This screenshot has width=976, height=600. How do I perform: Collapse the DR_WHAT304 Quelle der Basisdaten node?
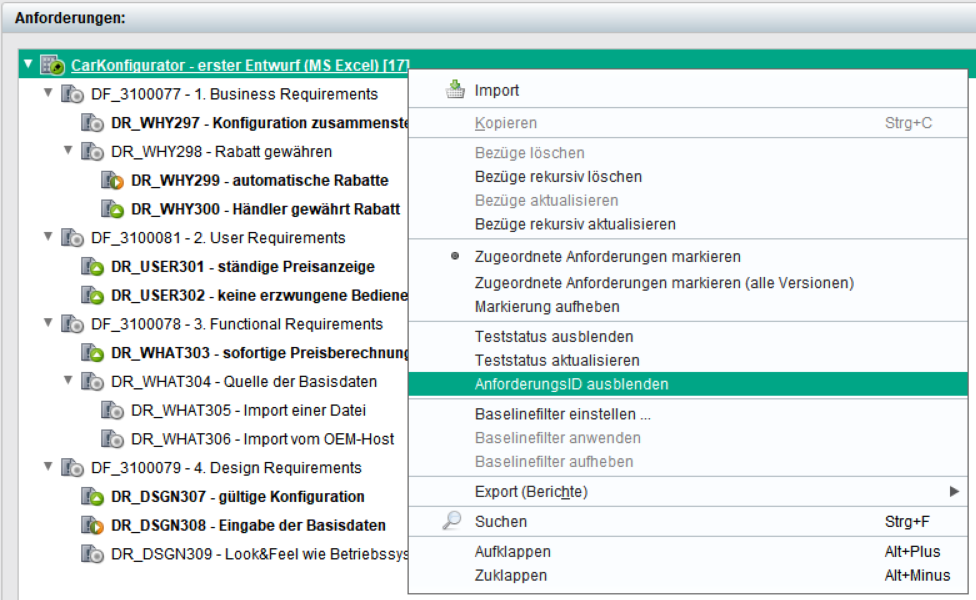pos(68,380)
